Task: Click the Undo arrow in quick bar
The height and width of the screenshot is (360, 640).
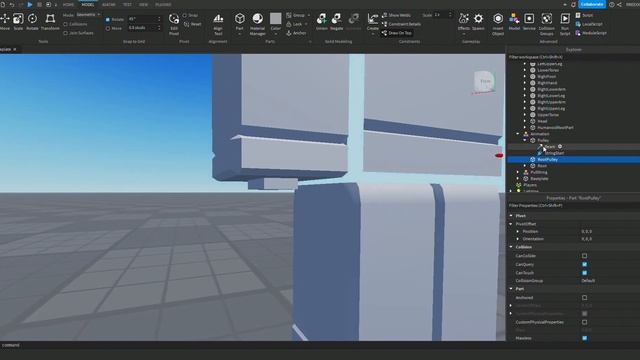Action: [x=12, y=4]
